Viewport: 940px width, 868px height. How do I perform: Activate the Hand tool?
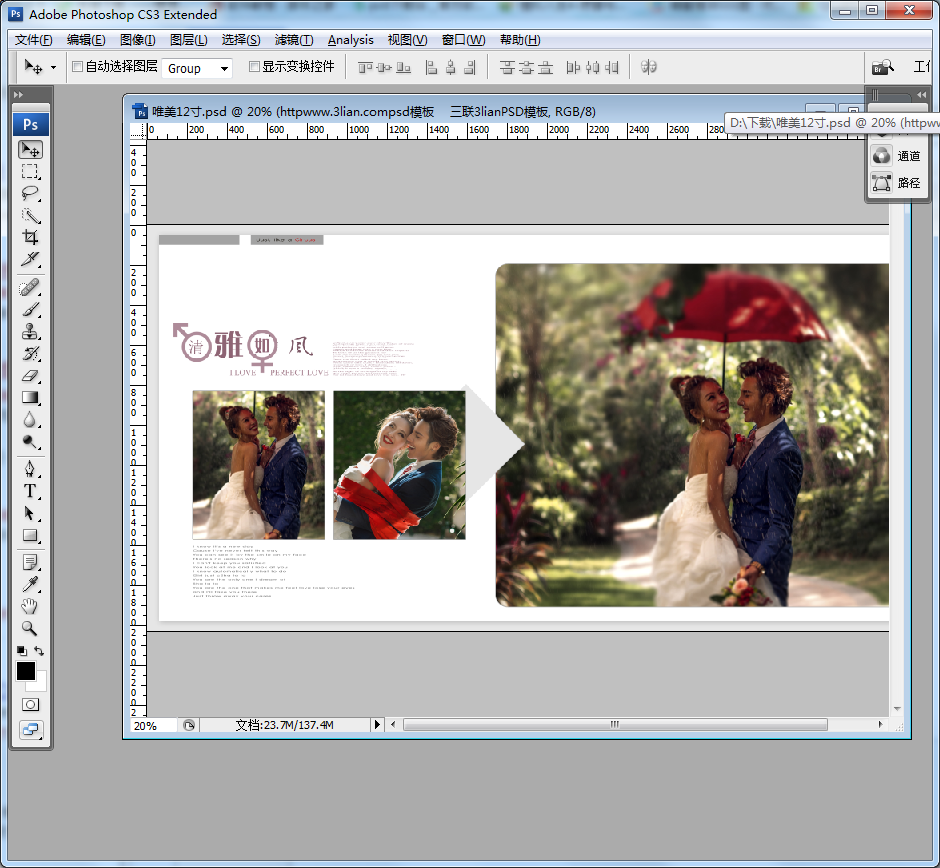click(x=30, y=606)
